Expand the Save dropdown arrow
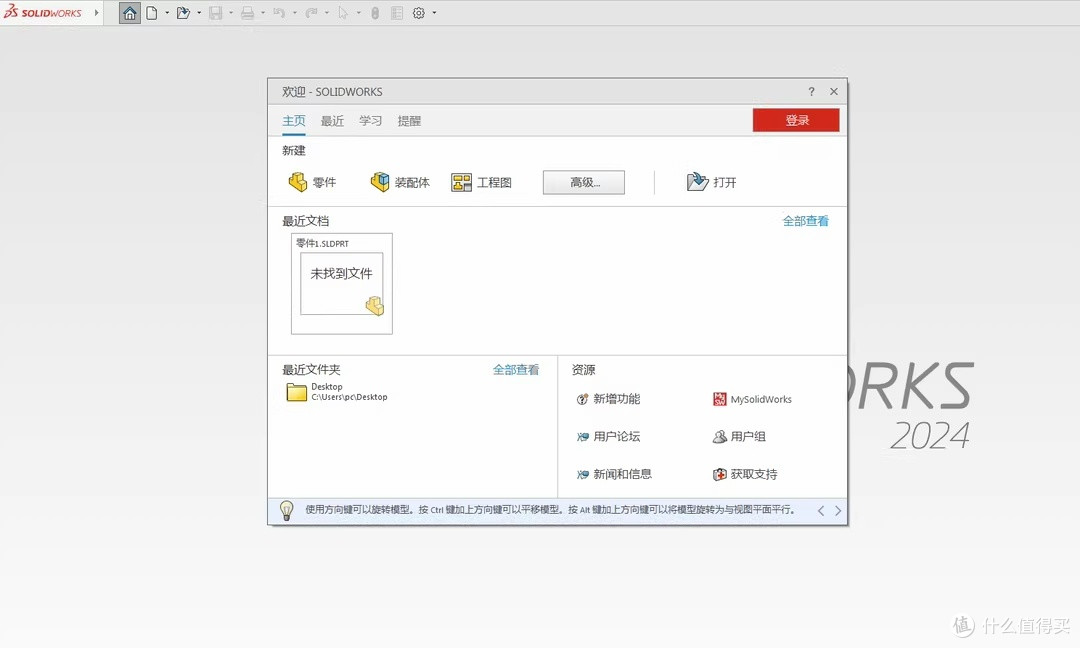The image size is (1080, 648). click(231, 12)
